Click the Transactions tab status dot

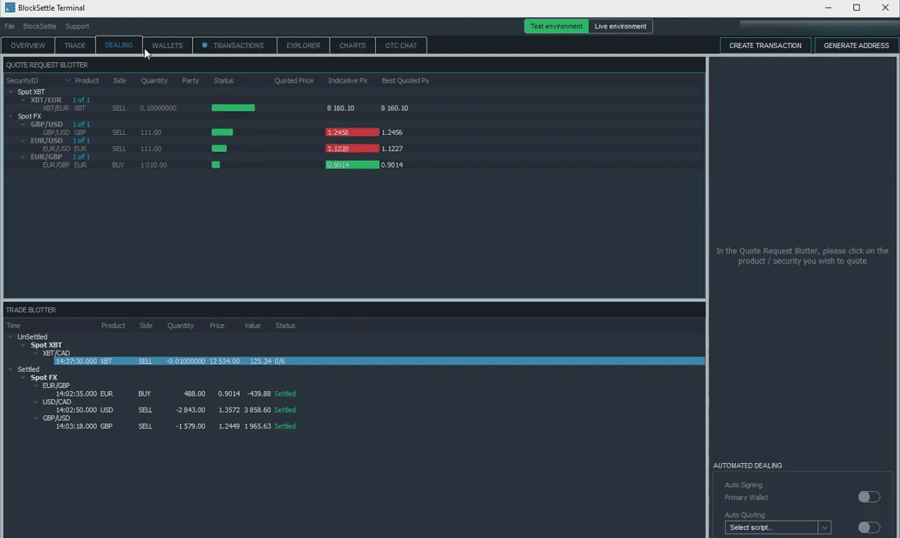click(x=205, y=45)
